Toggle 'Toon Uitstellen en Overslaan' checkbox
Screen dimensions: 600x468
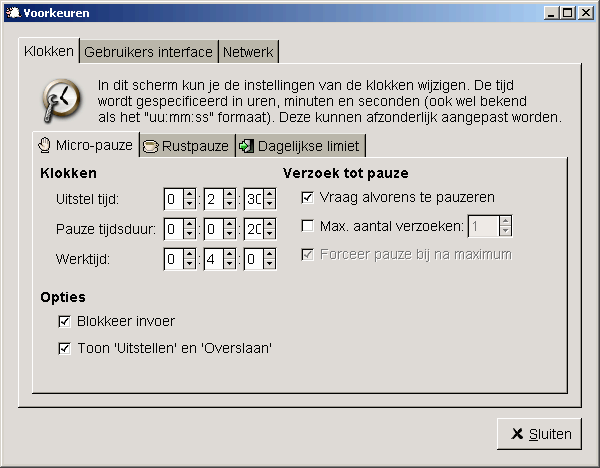[x=66, y=349]
